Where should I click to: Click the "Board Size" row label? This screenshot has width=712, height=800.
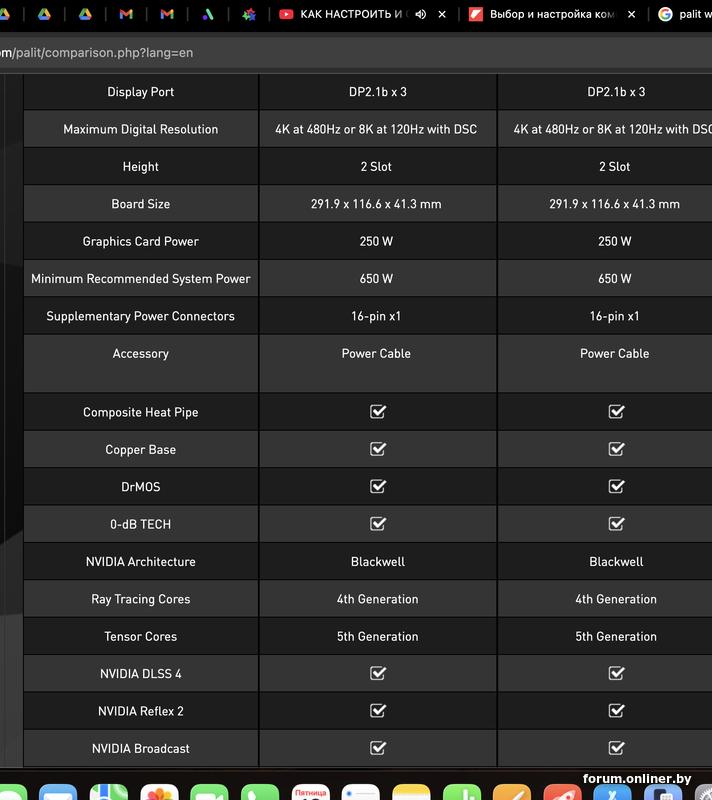(x=141, y=204)
